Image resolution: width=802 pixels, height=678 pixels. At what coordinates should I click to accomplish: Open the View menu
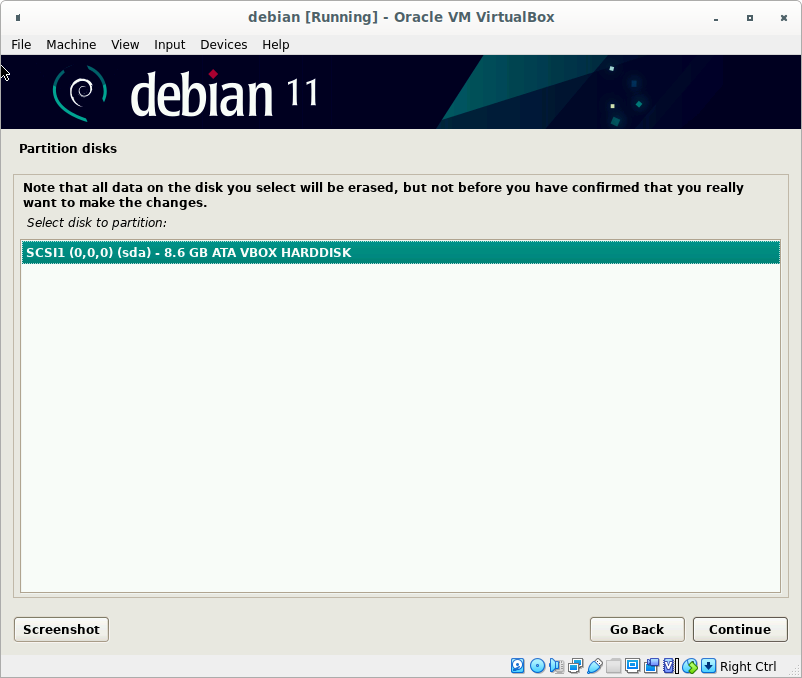point(125,44)
